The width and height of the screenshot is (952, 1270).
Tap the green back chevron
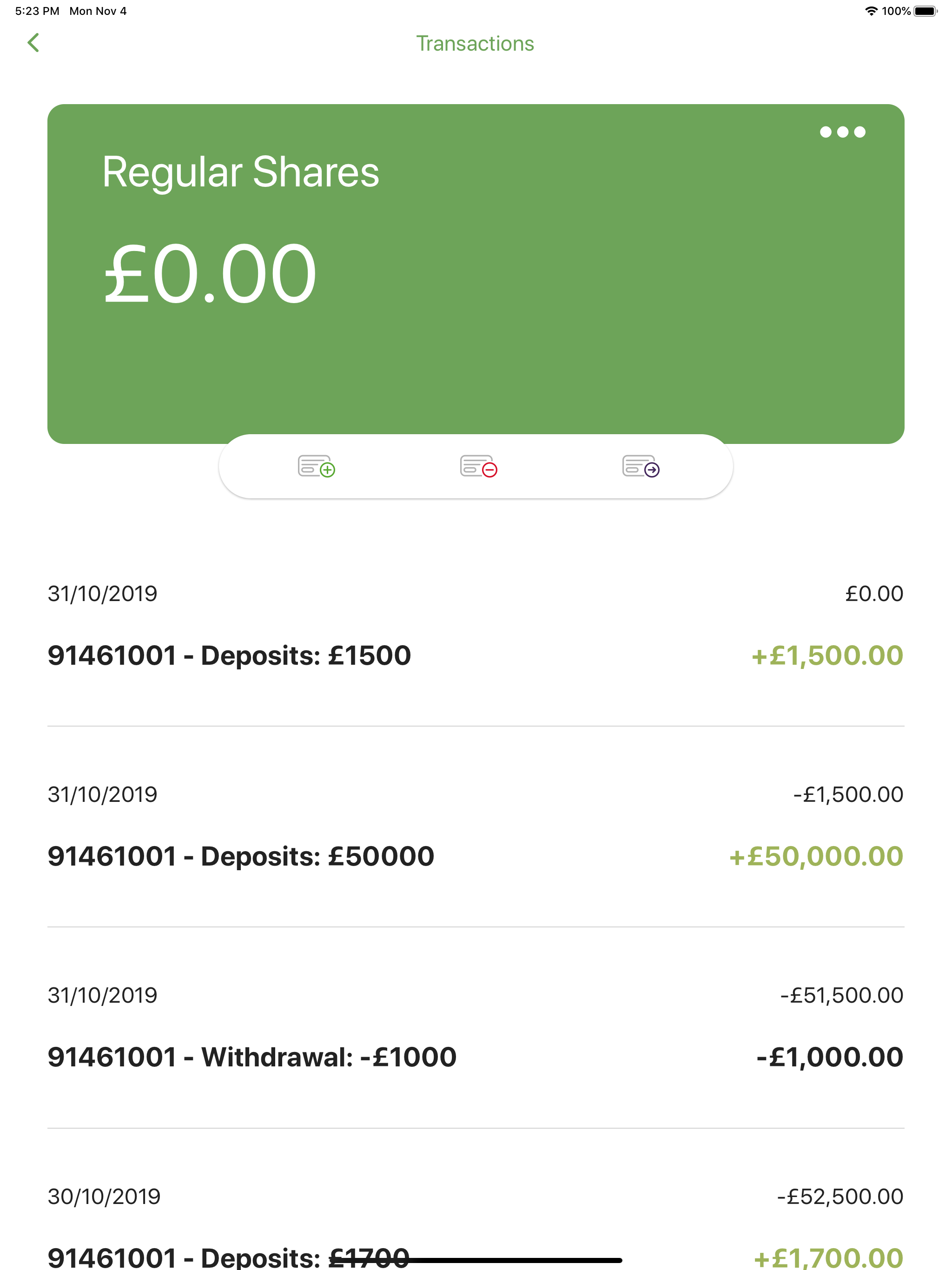[x=33, y=42]
